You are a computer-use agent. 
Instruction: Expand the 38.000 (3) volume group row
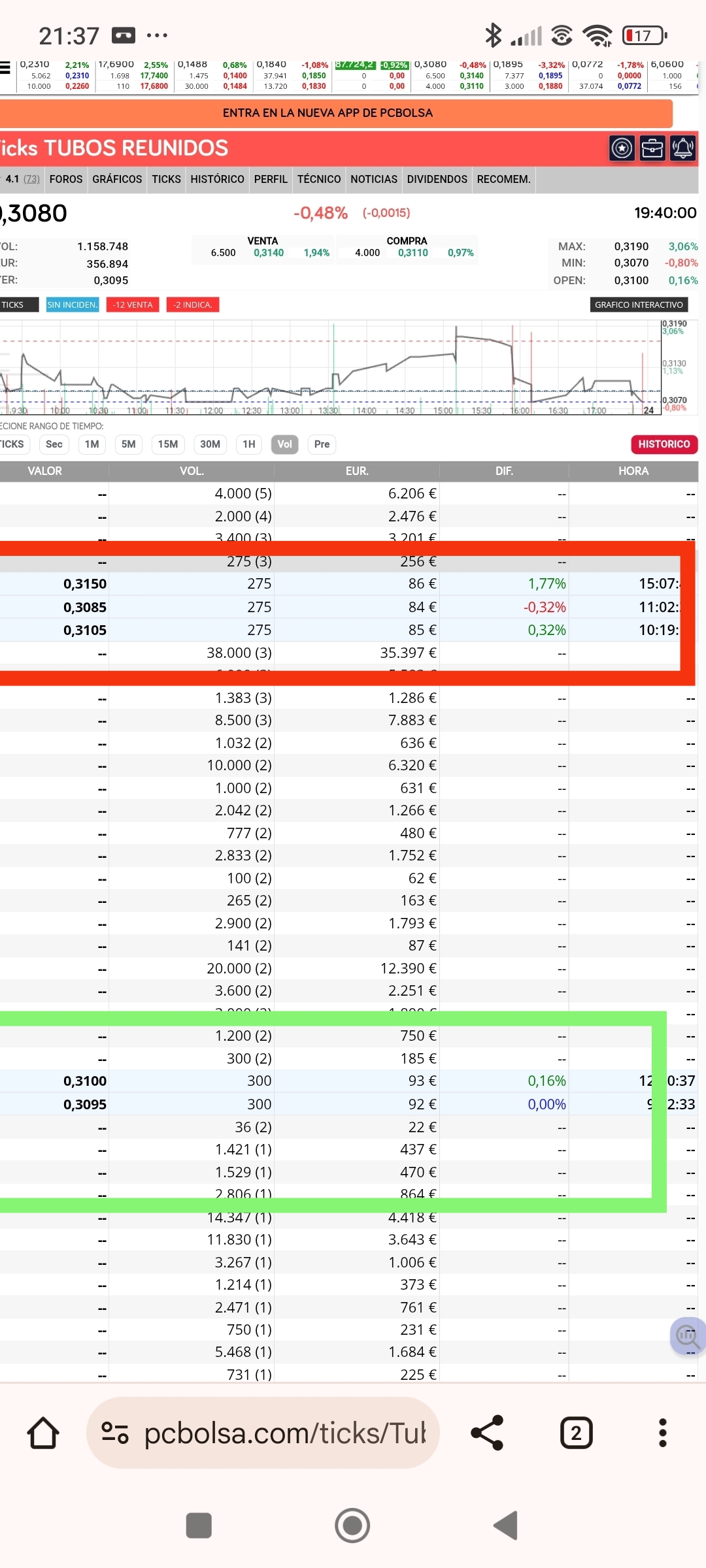tap(239, 653)
